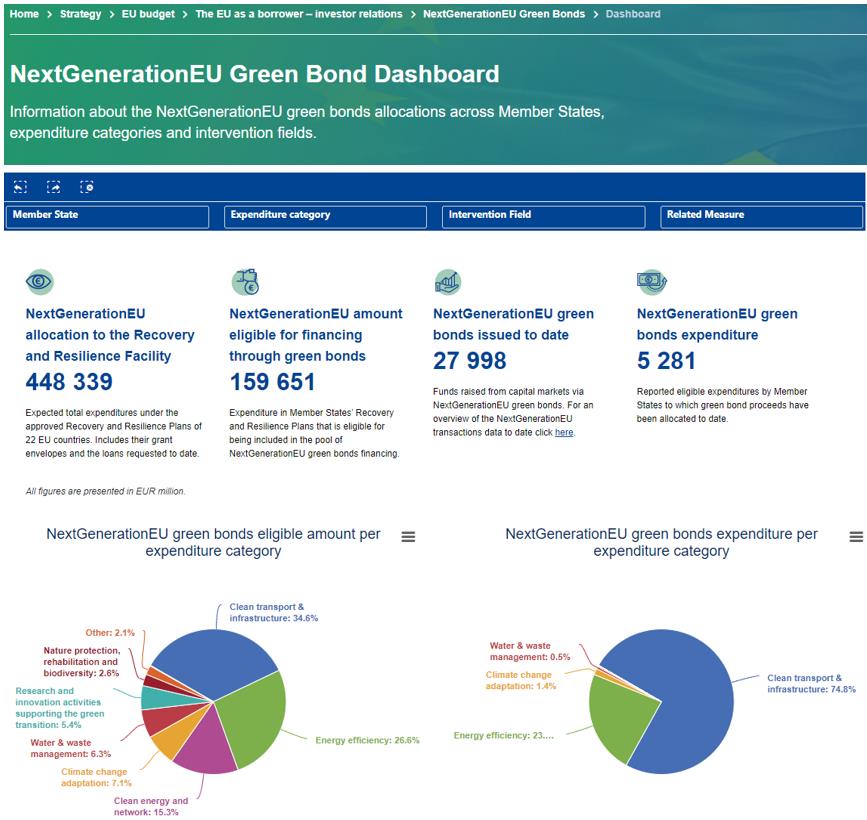Open the hamburger menu of expenditure chart
Image resolution: width=867 pixels, height=820 pixels.
click(x=856, y=536)
